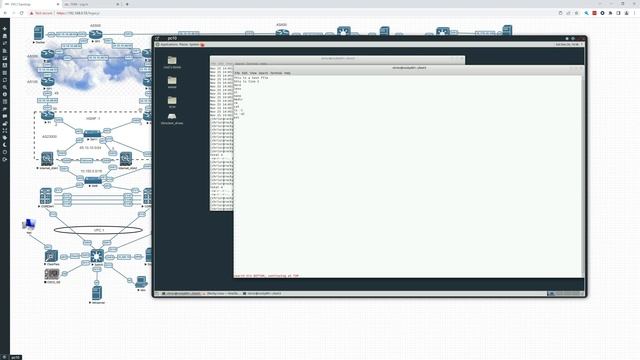The width and height of the screenshot is (640, 360).
Task: Open Applications menu in pc10 desktop panel
Action: 169,44
